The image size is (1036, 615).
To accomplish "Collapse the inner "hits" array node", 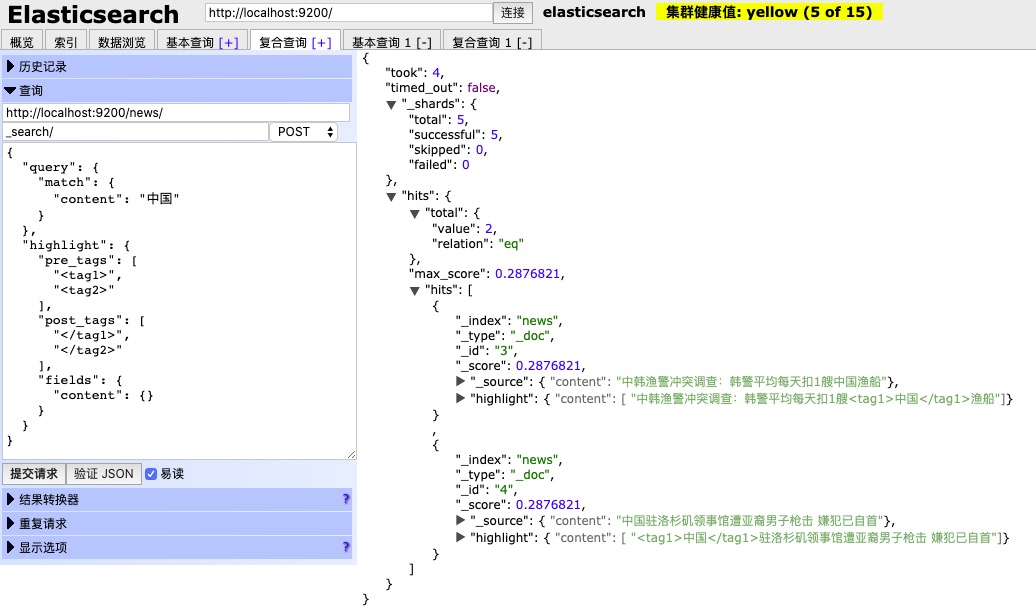I will click(415, 291).
